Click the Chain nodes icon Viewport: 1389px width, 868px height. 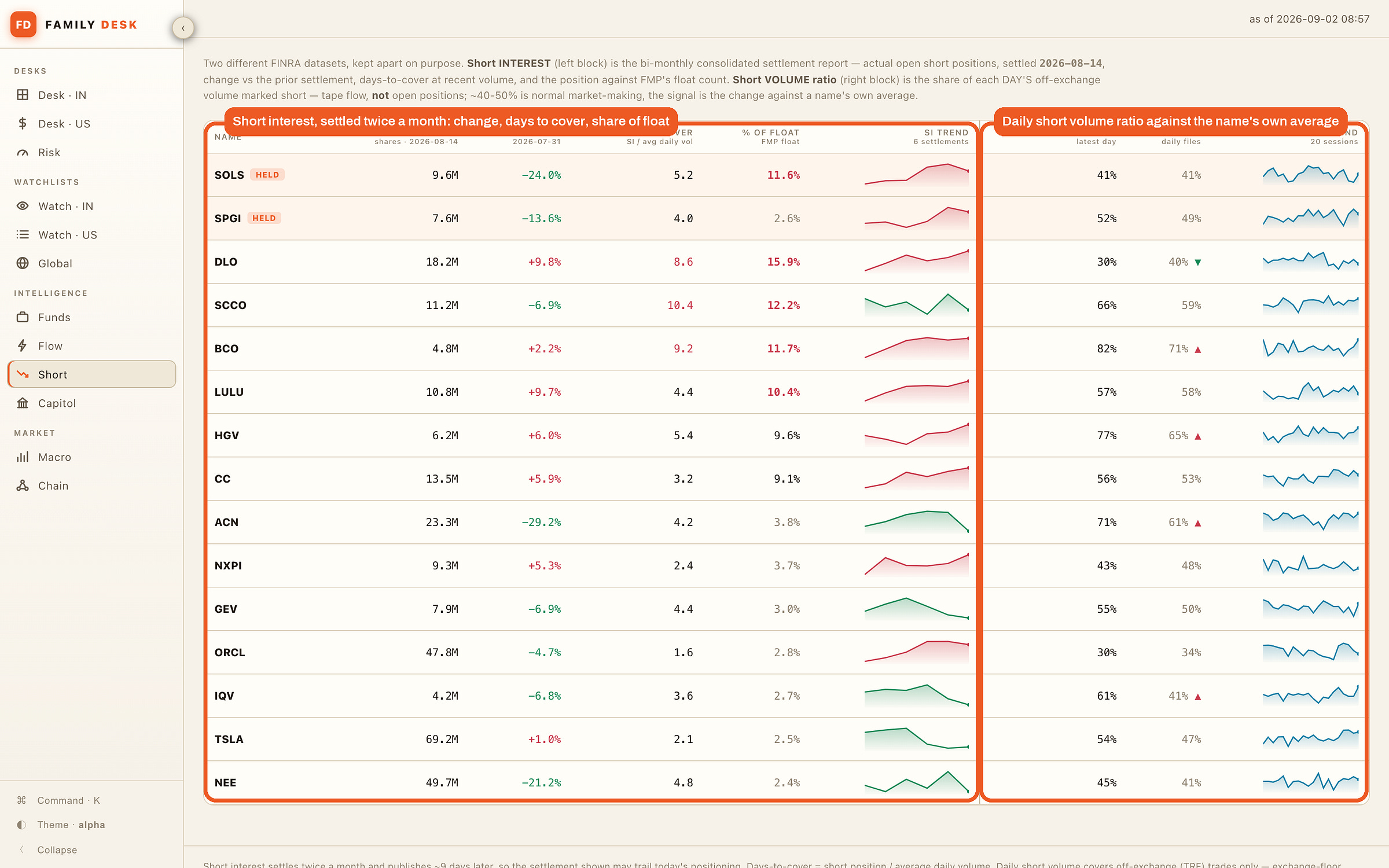23,486
